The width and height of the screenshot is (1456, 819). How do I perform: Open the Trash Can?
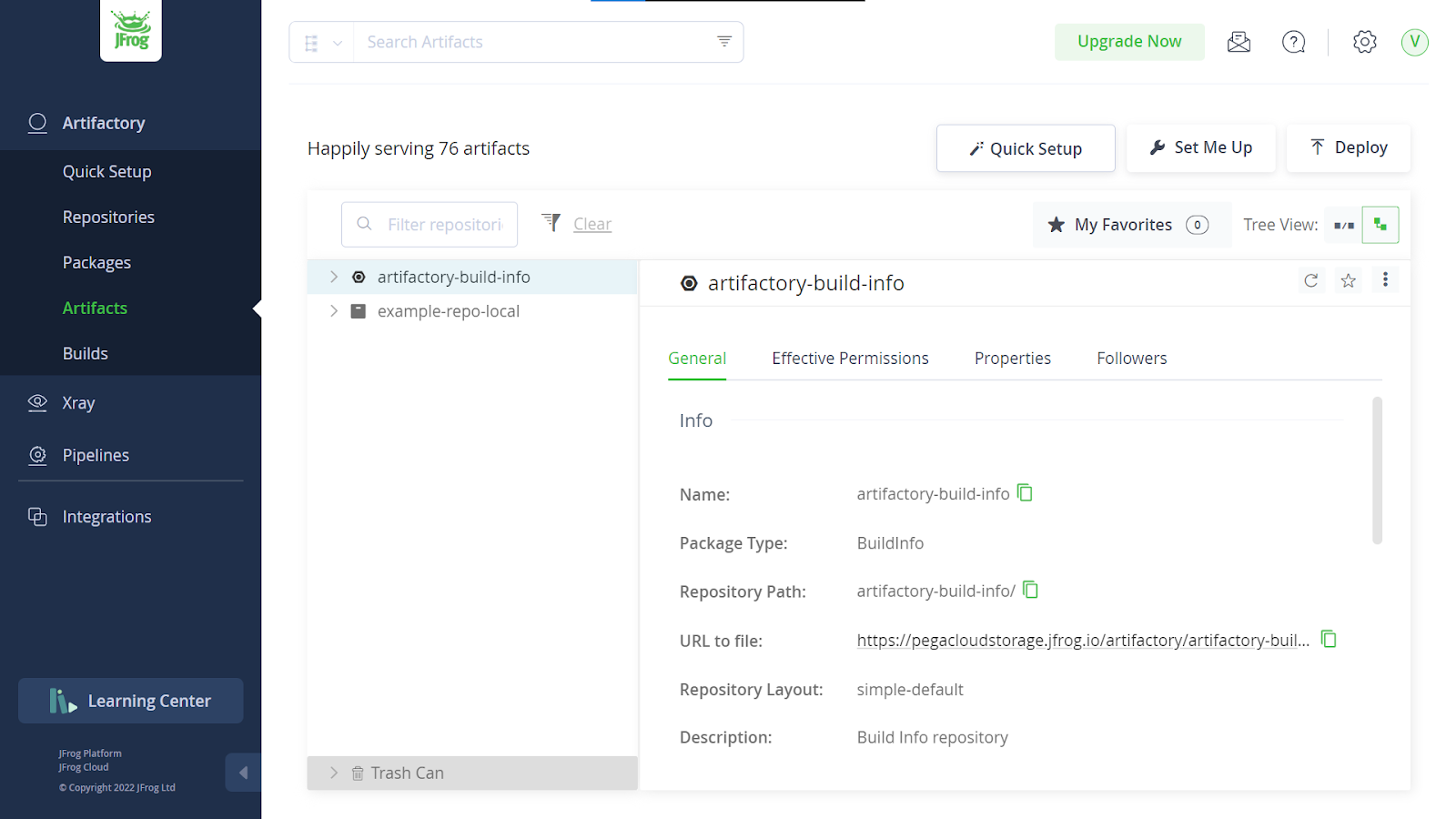(407, 773)
